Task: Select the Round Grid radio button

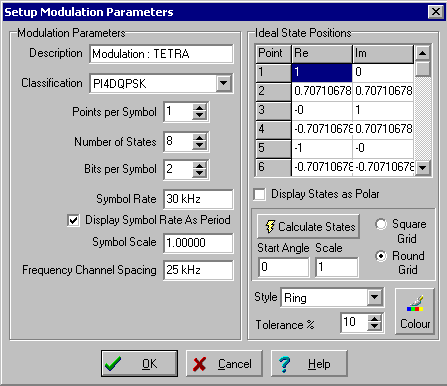Action: coord(381,256)
